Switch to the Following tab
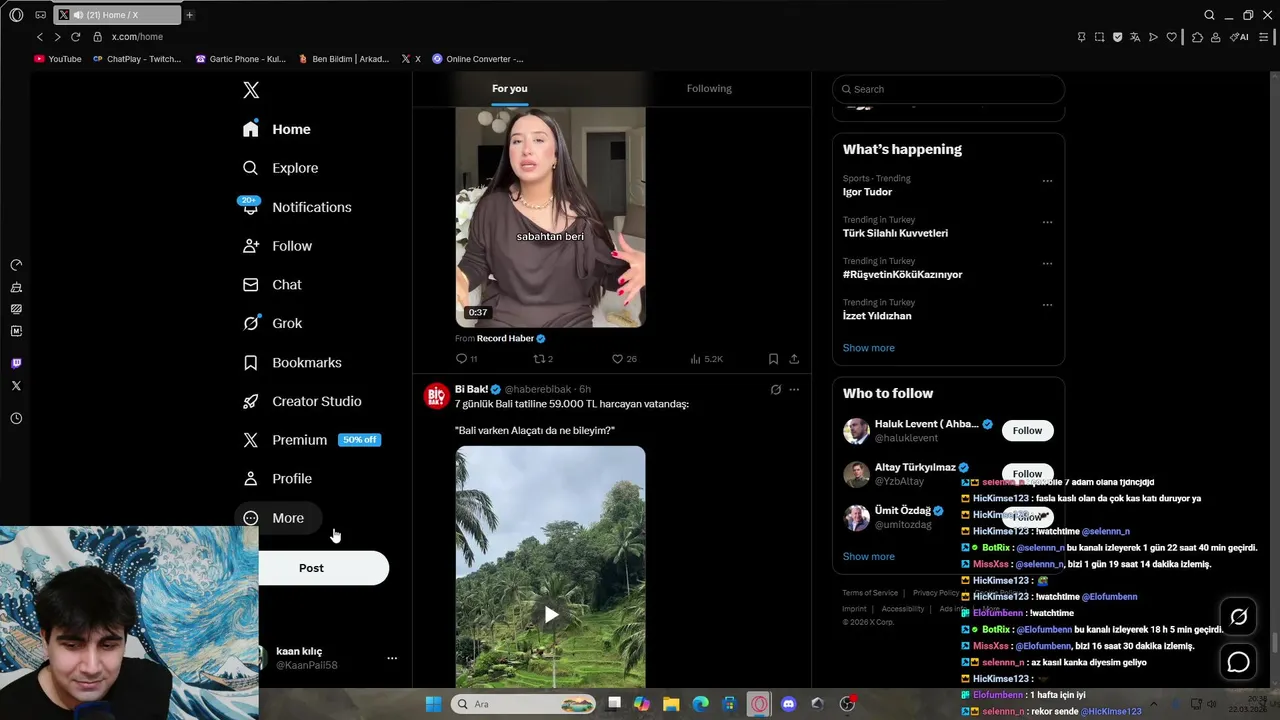This screenshot has height=720, width=1280. (x=709, y=89)
